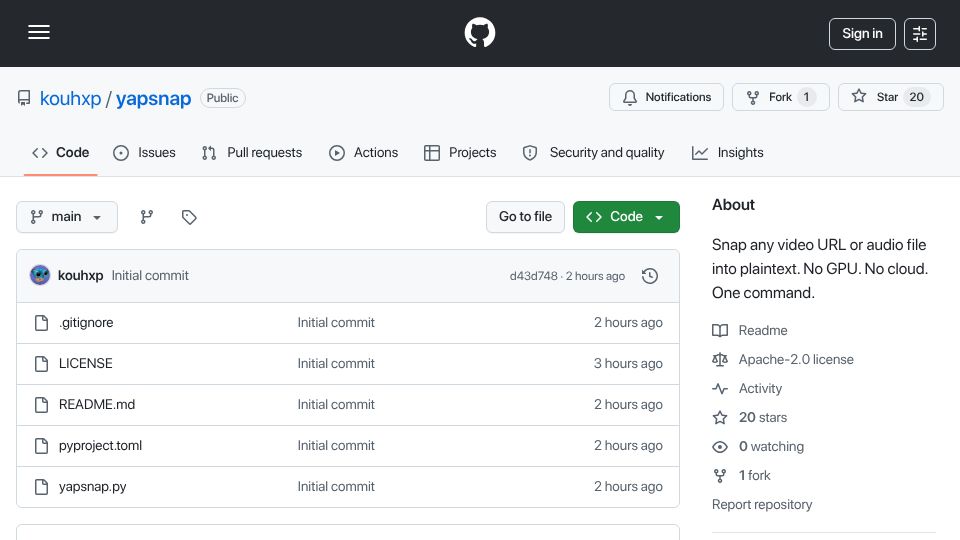Open Initial commit message in .gitignore row
Screen dimensions: 960x540
[x=336, y=323]
